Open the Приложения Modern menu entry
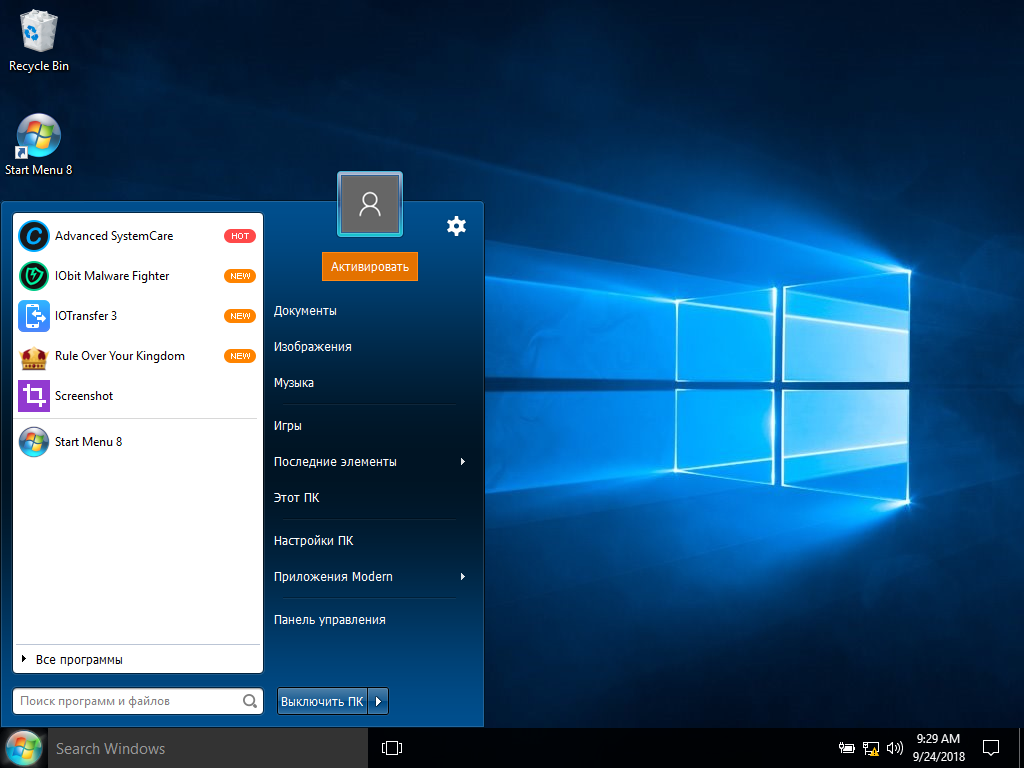 pos(333,577)
